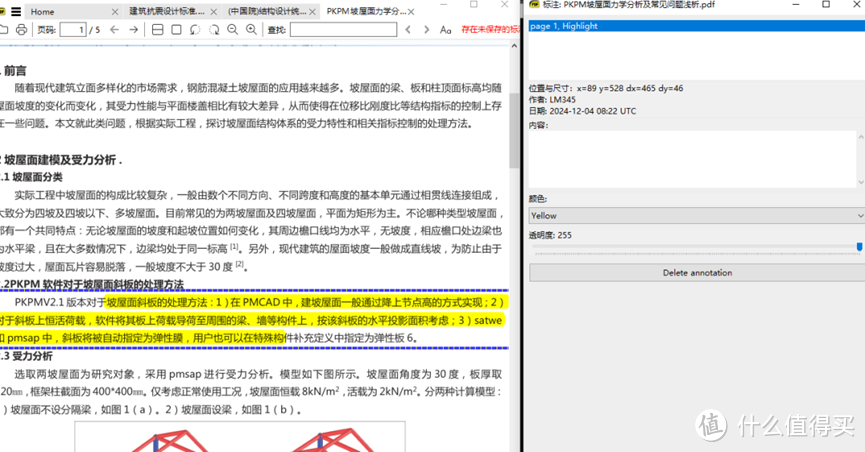Close the Home tab
The height and width of the screenshot is (452, 865).
tap(115, 12)
